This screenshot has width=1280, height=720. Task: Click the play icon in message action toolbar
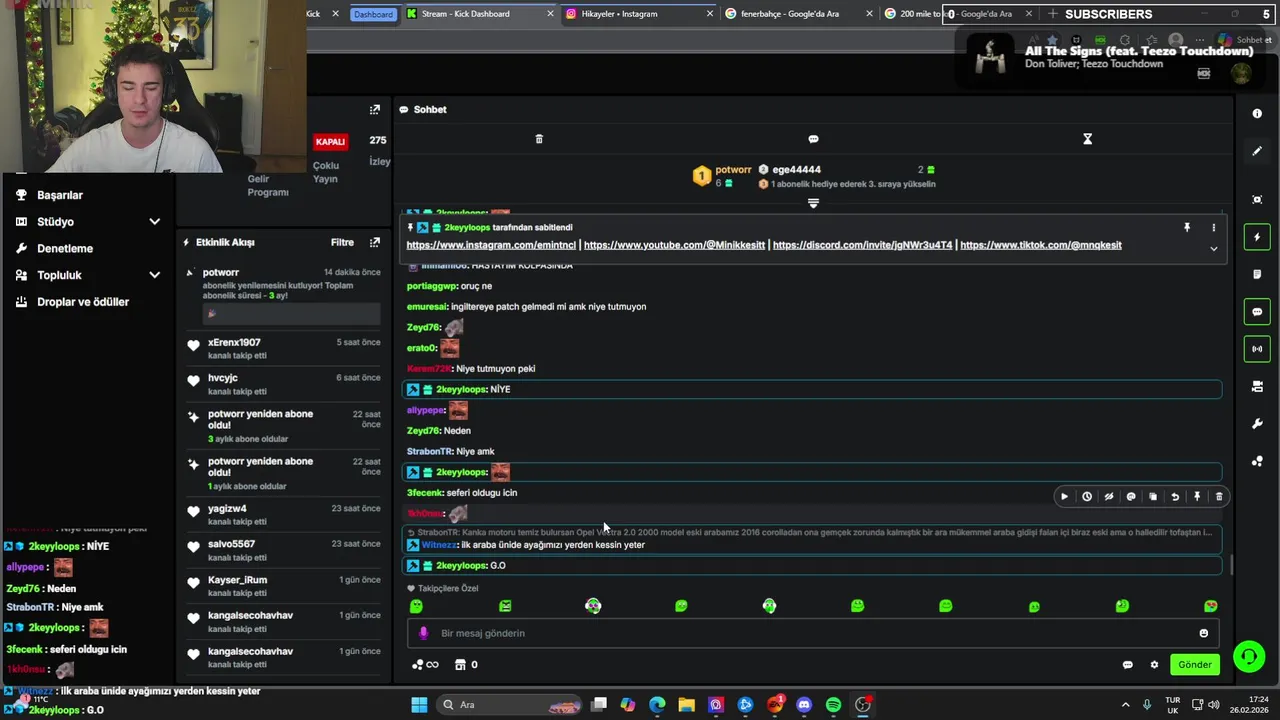(1064, 497)
